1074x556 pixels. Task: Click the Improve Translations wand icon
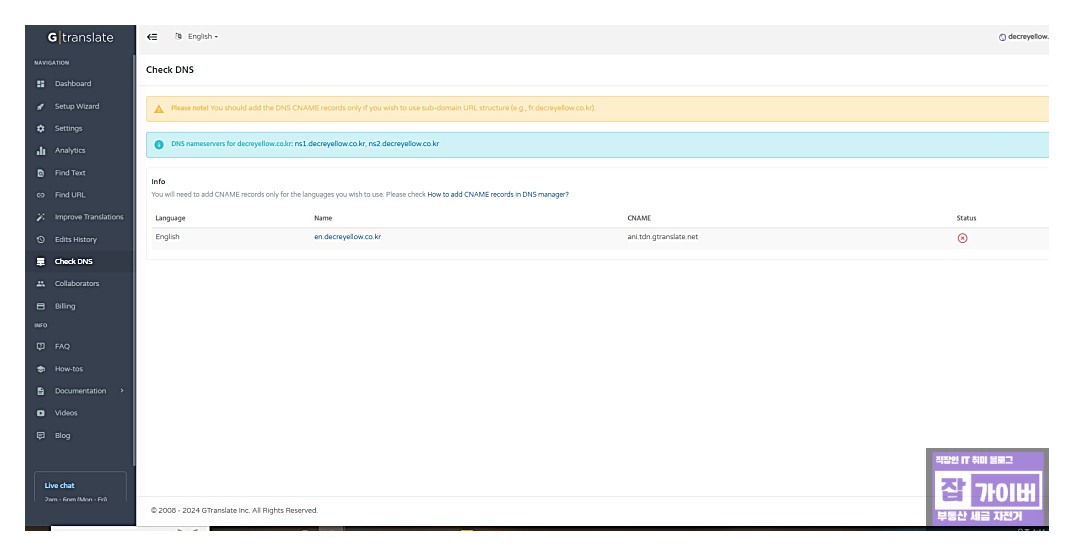coord(40,217)
